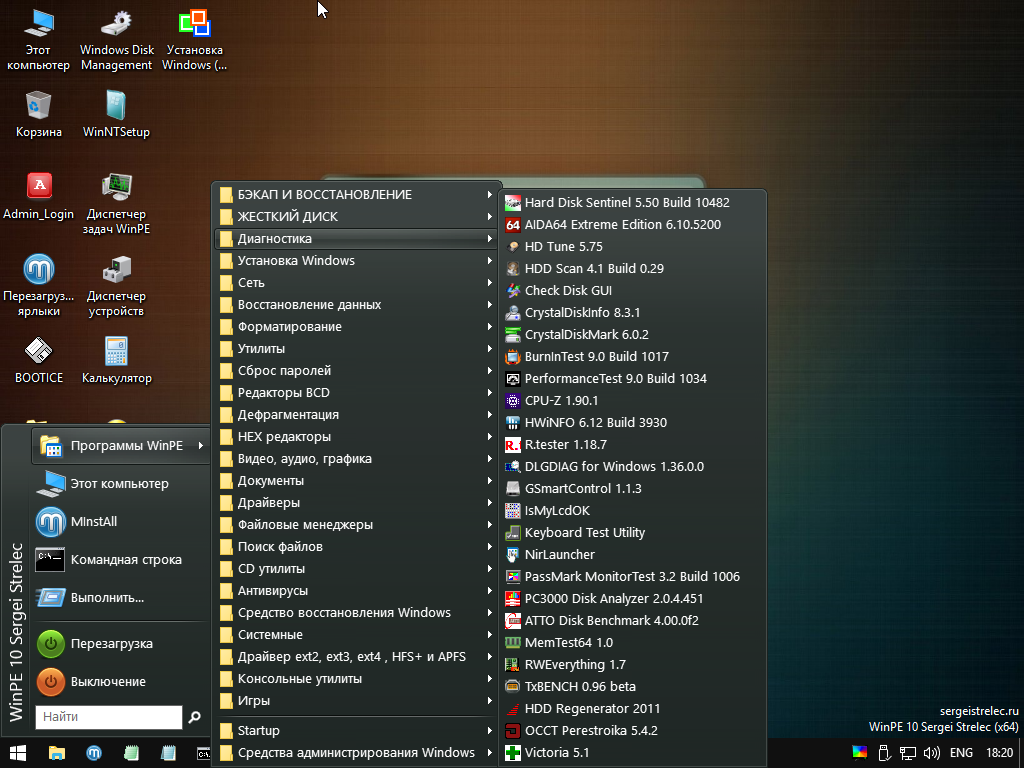Open Этот компьютер from start menu
The image size is (1024, 768).
pyautogui.click(x=121, y=484)
